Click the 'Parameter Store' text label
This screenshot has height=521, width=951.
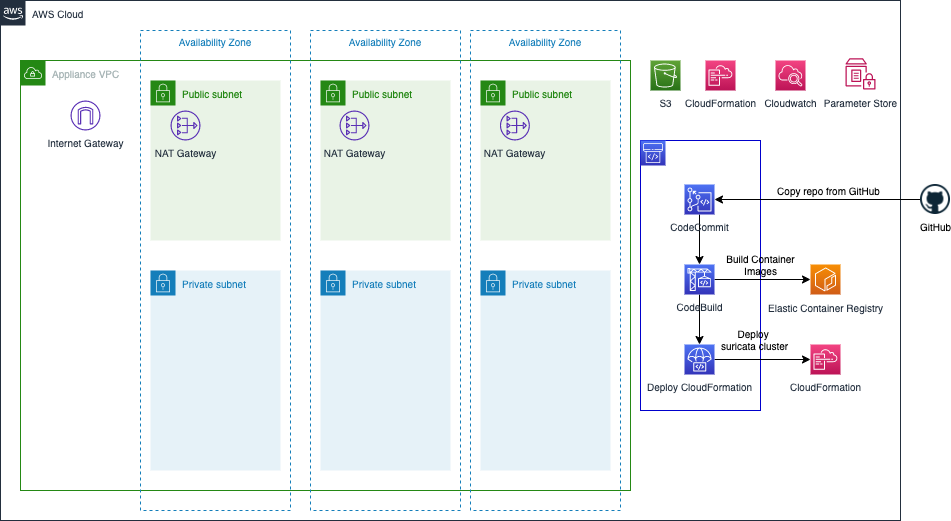pos(860,103)
